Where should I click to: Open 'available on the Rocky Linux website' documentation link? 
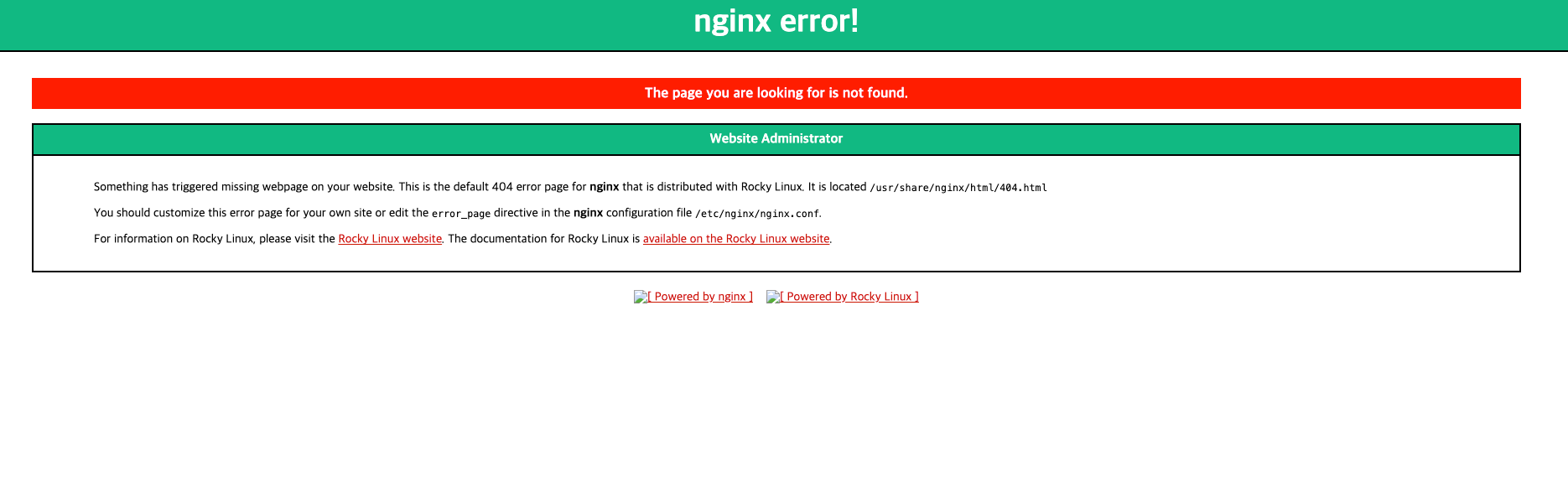(x=736, y=239)
